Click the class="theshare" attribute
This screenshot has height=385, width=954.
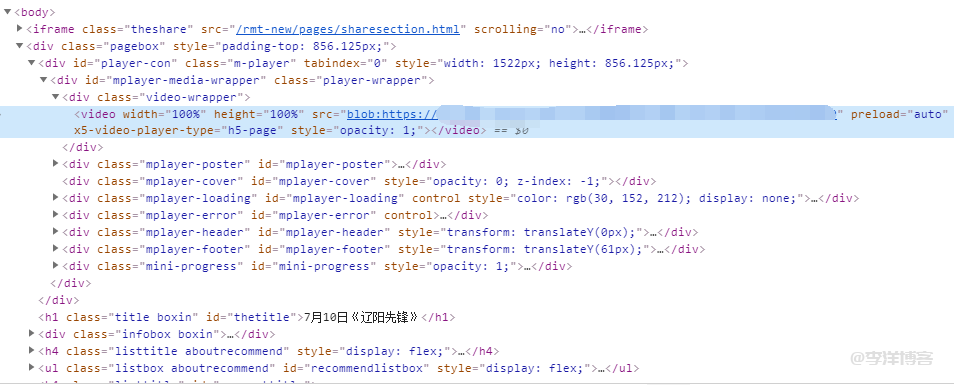[138, 29]
